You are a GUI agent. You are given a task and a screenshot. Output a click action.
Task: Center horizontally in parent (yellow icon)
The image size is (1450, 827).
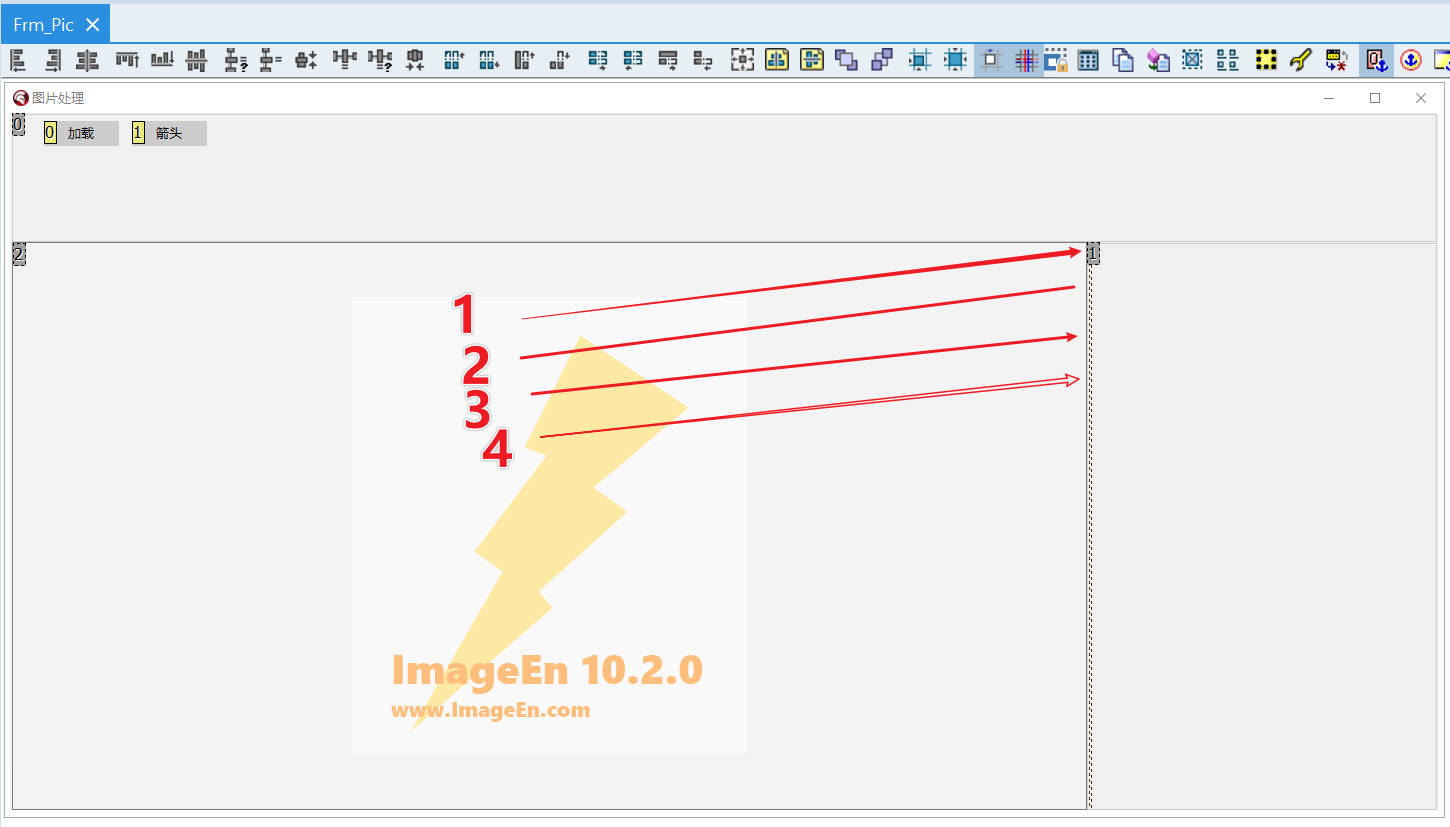pyautogui.click(x=777, y=61)
